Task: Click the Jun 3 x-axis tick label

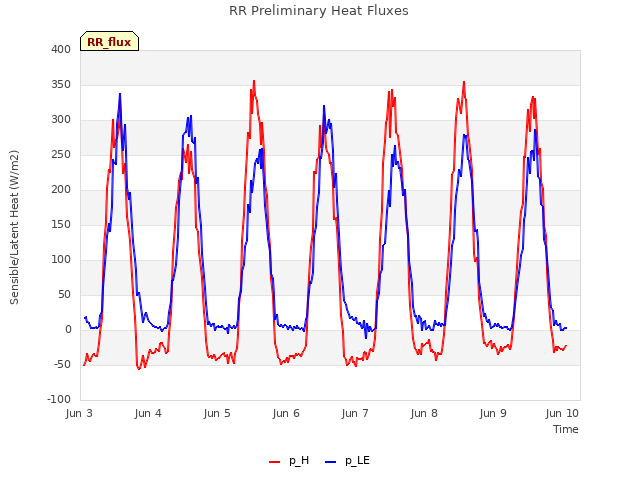Action: 79,413
